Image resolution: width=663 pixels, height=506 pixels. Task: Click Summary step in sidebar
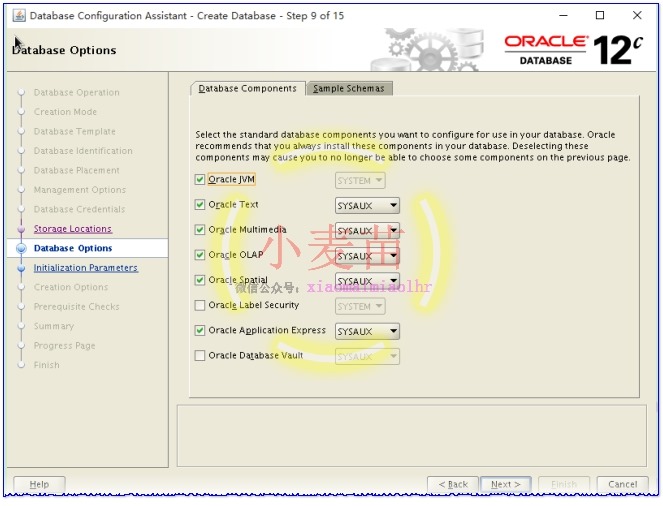[x=54, y=326]
